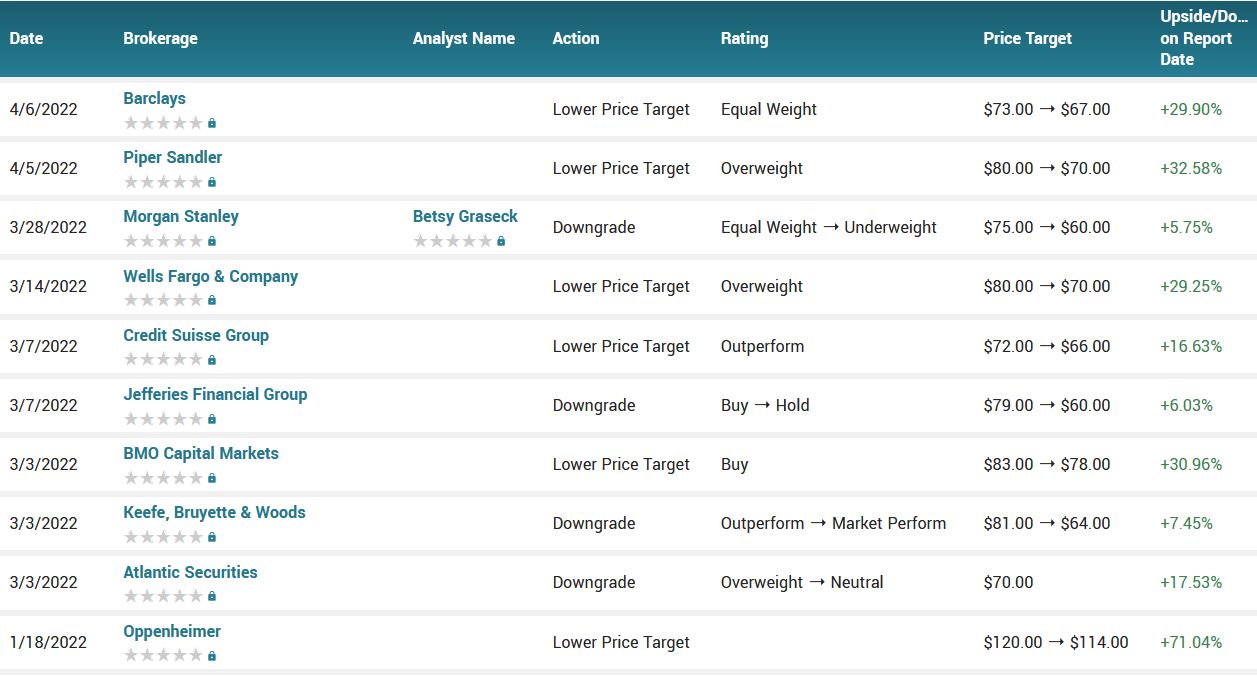Open the Atlantic Securities link
This screenshot has width=1257, height=676.
coord(190,572)
